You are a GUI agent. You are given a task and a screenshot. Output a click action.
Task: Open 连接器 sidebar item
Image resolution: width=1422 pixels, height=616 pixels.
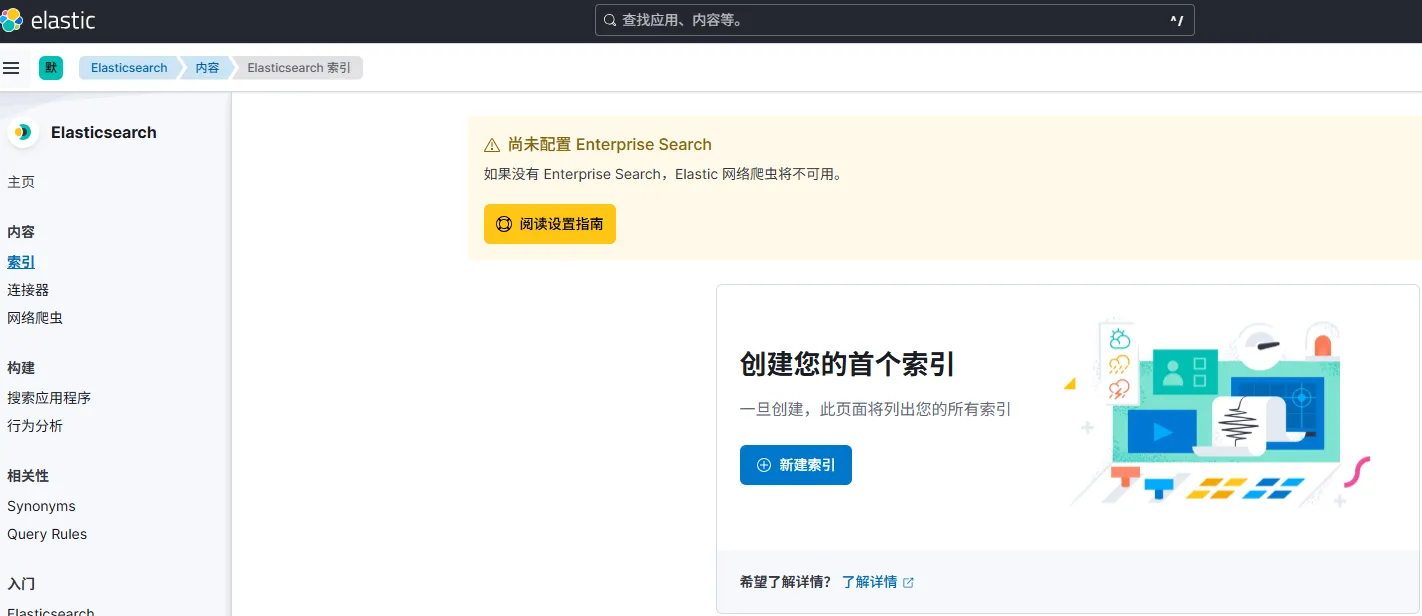pyautogui.click(x=28, y=290)
